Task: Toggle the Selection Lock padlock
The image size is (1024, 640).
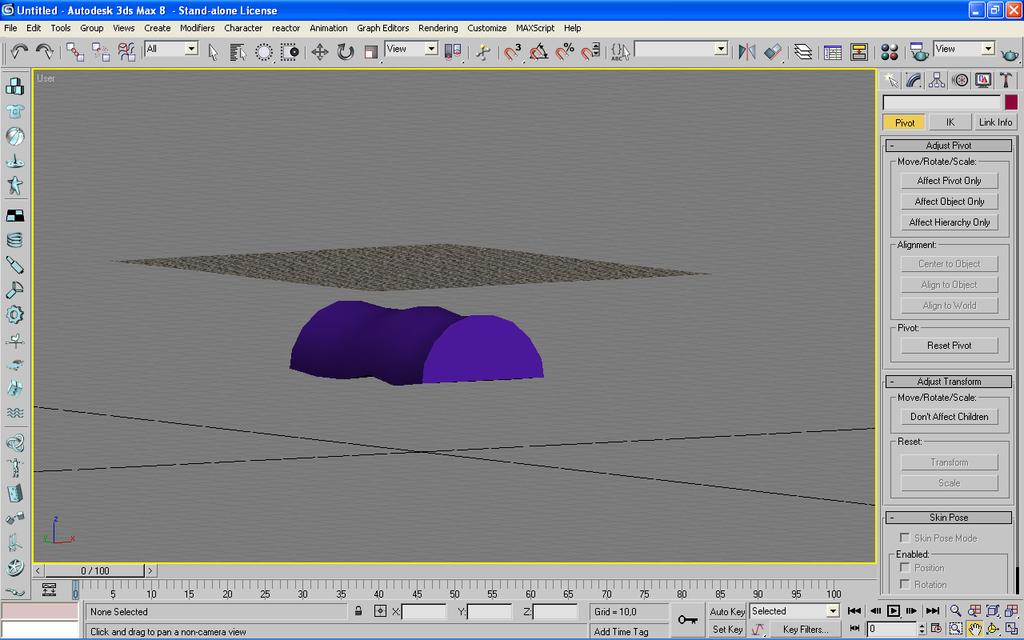Action: 359,611
